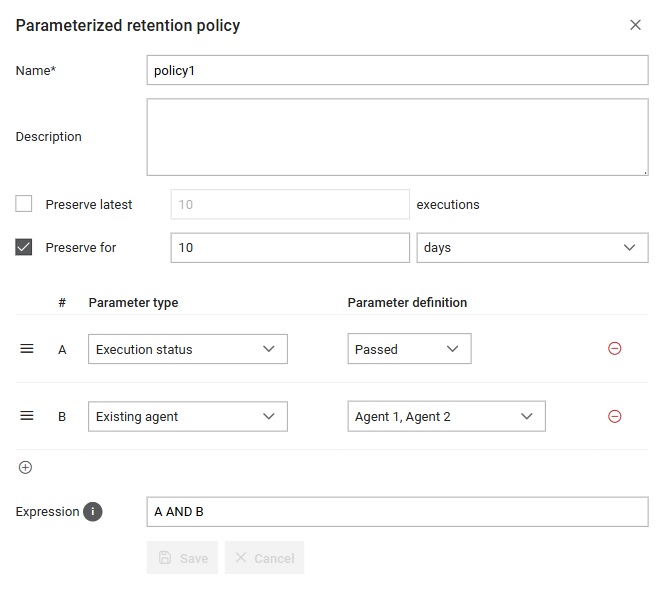The image size is (658, 594).
Task: Focus the Name field containing policy1
Action: point(397,70)
